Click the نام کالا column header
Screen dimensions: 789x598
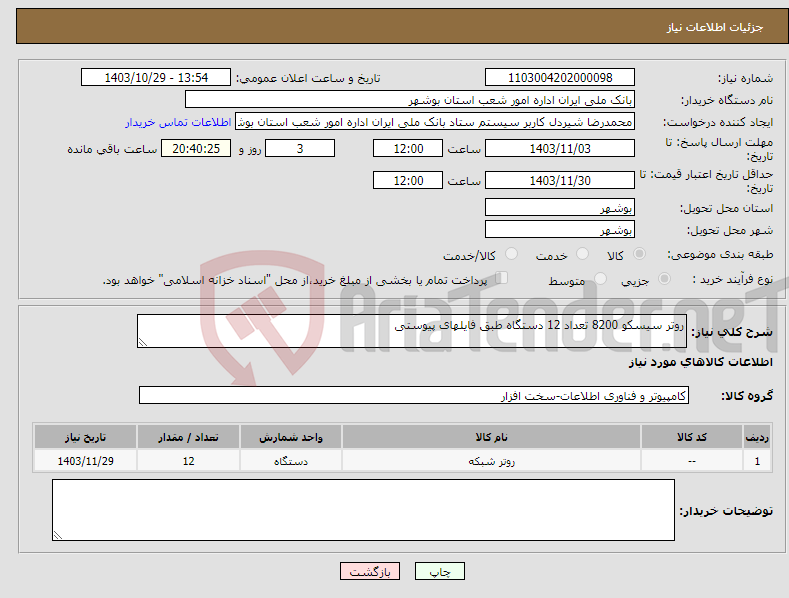pyautogui.click(x=492, y=437)
